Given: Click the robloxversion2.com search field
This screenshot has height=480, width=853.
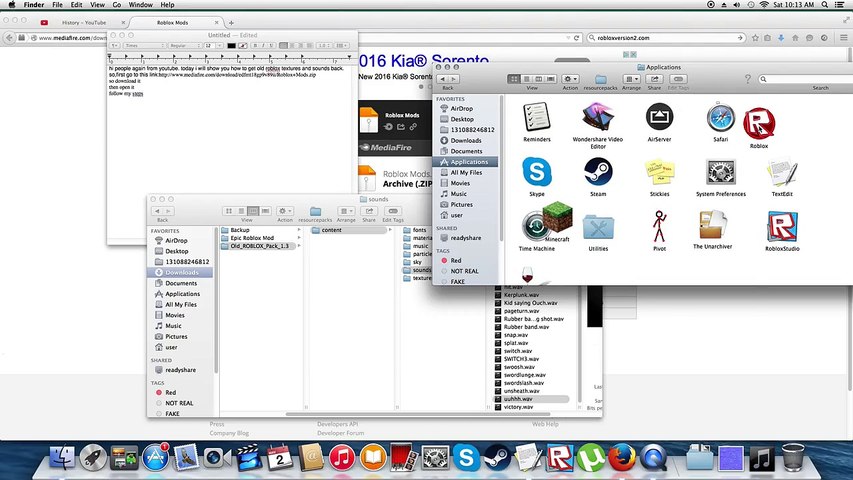Looking at the screenshot, I should [x=666, y=38].
